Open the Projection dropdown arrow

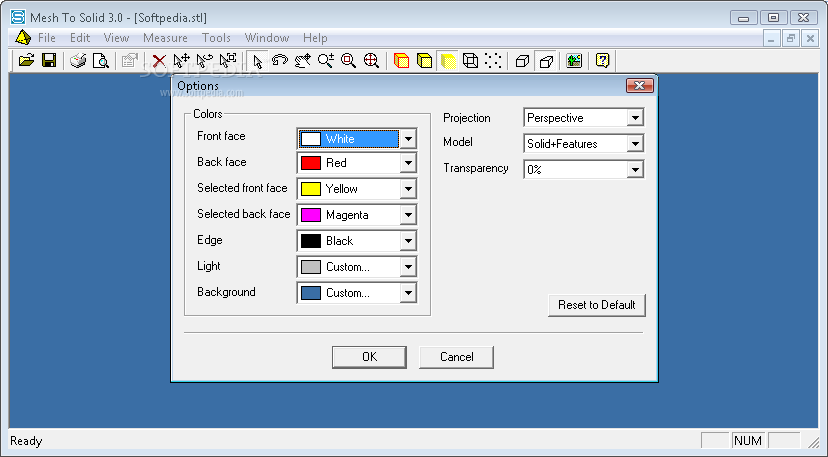tap(635, 117)
